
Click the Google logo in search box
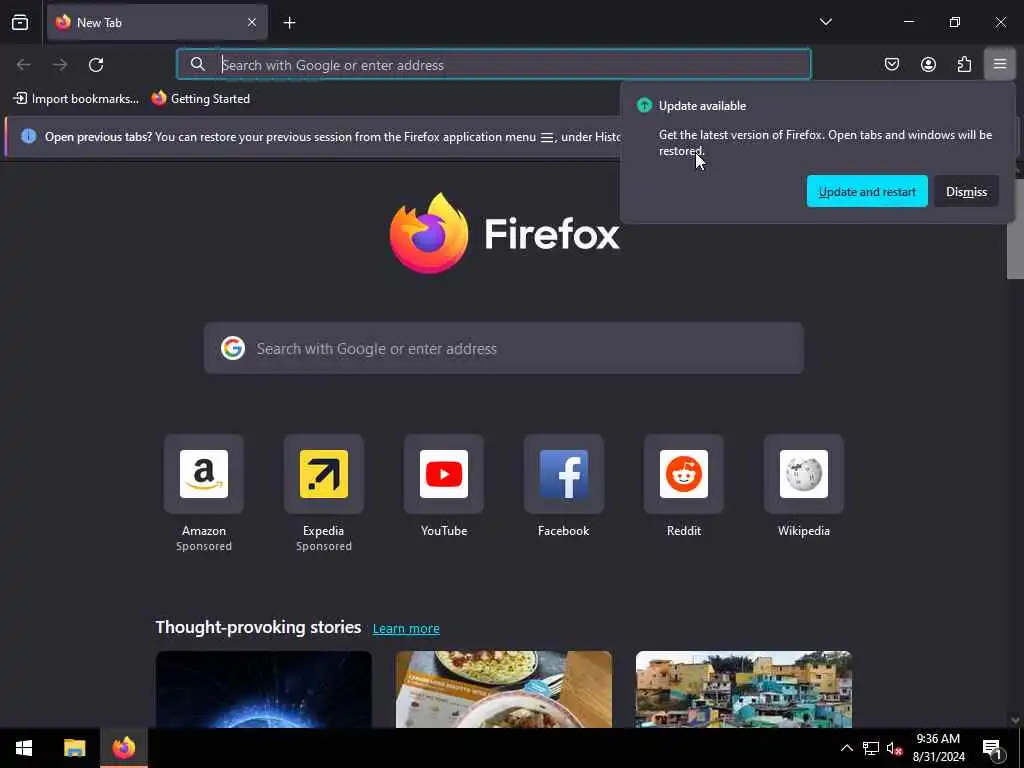click(232, 348)
